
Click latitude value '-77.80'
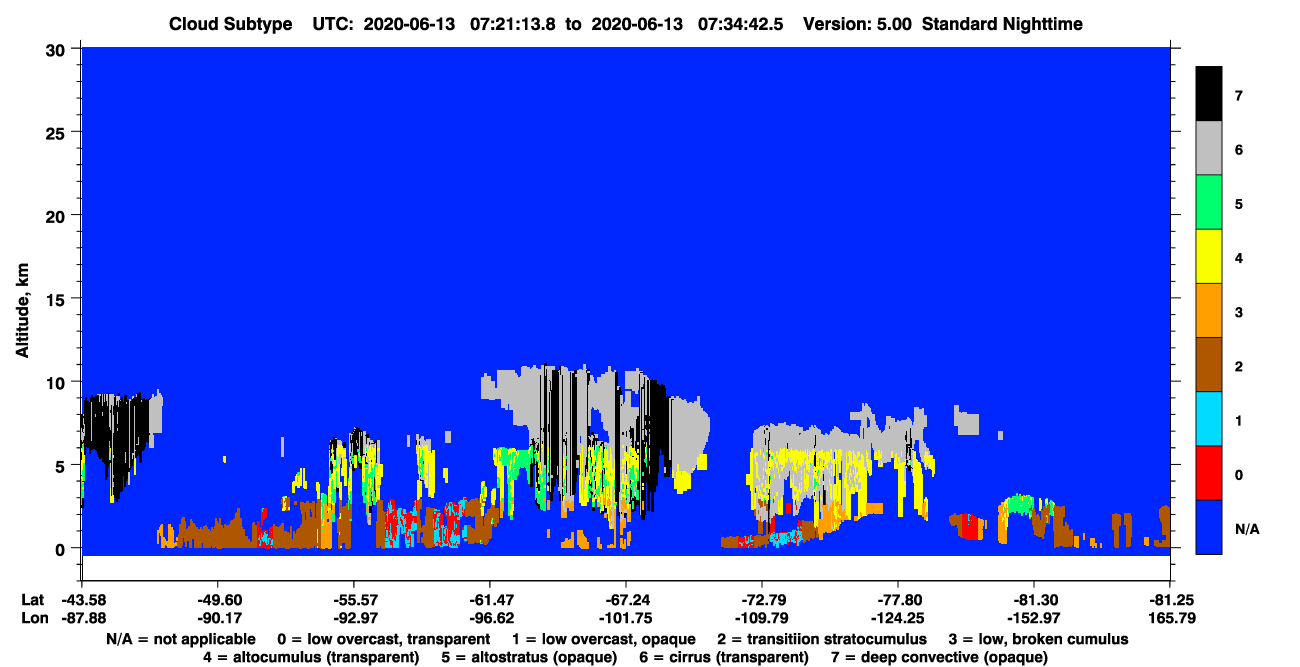click(898, 599)
